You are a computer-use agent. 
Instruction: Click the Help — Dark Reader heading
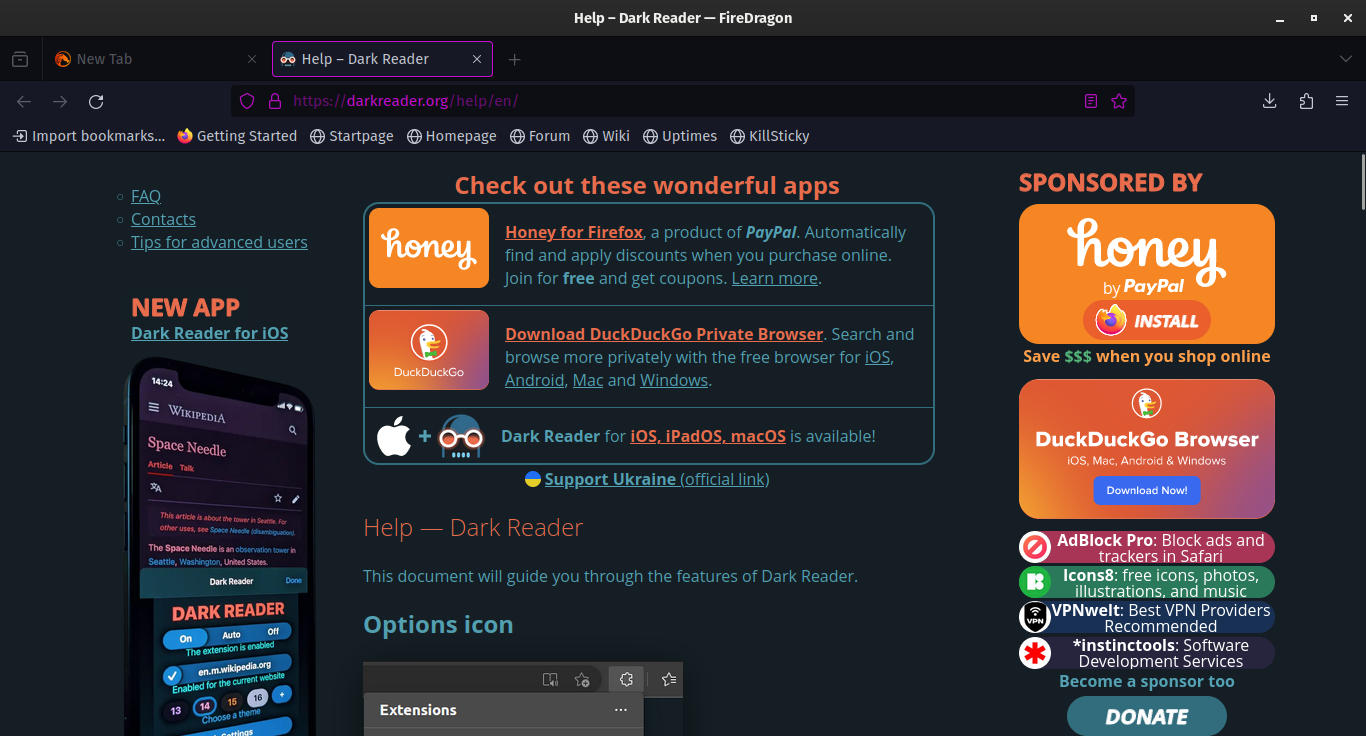(473, 528)
